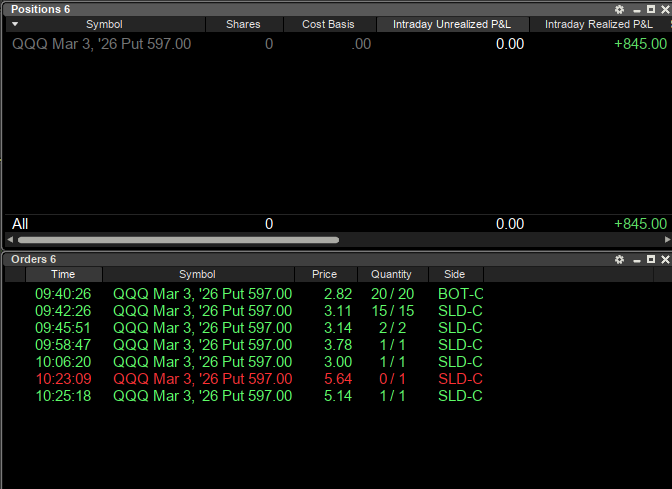Click price 3.14 in orders list
The image size is (672, 489).
338,328
